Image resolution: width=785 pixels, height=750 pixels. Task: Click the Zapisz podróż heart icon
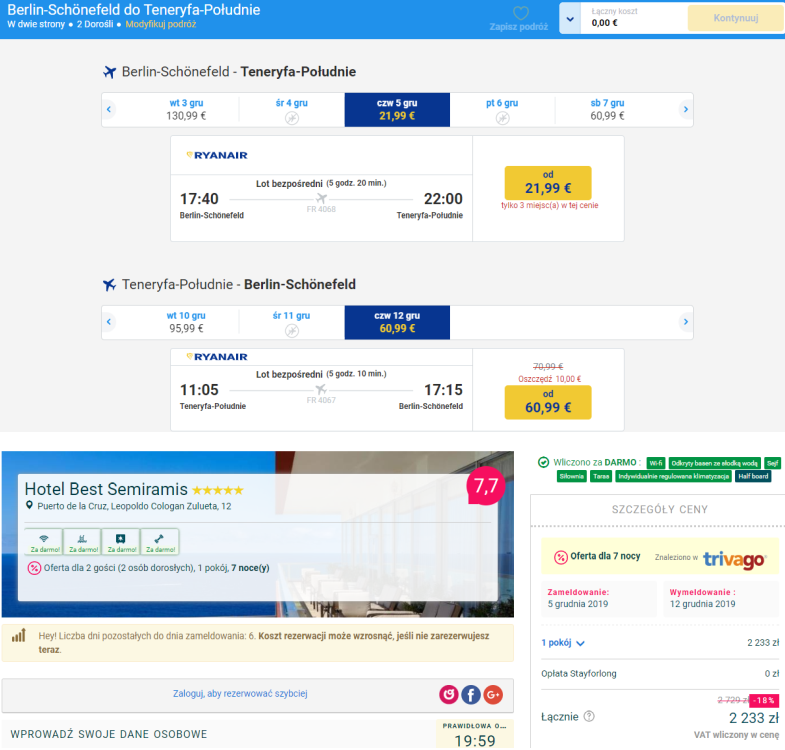click(x=520, y=14)
